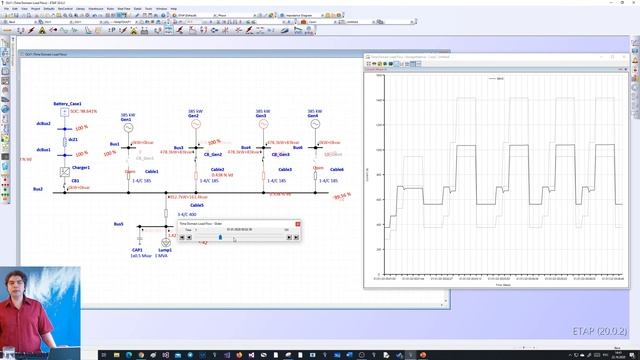Viewport: 640px width, 360px height.
Task: Open the Edit menu
Action: (15, 9)
